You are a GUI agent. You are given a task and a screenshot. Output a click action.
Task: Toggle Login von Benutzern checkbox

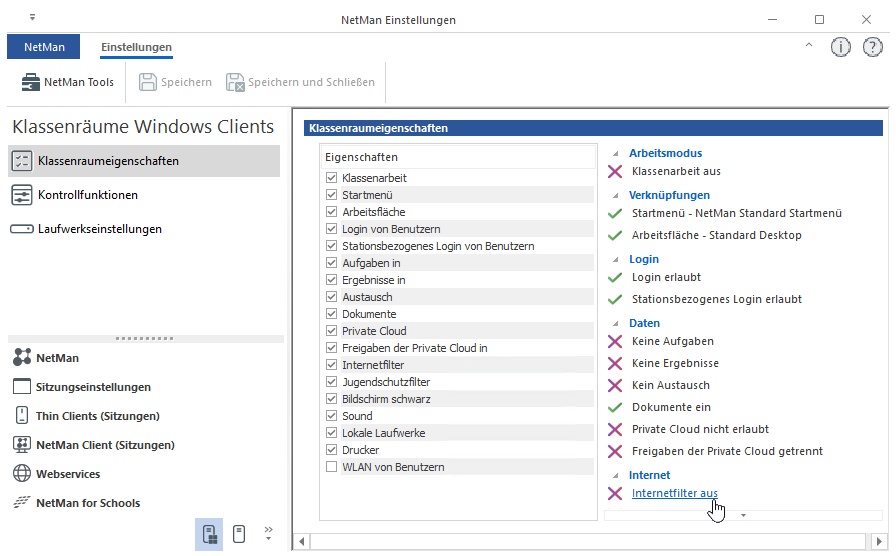(331, 229)
